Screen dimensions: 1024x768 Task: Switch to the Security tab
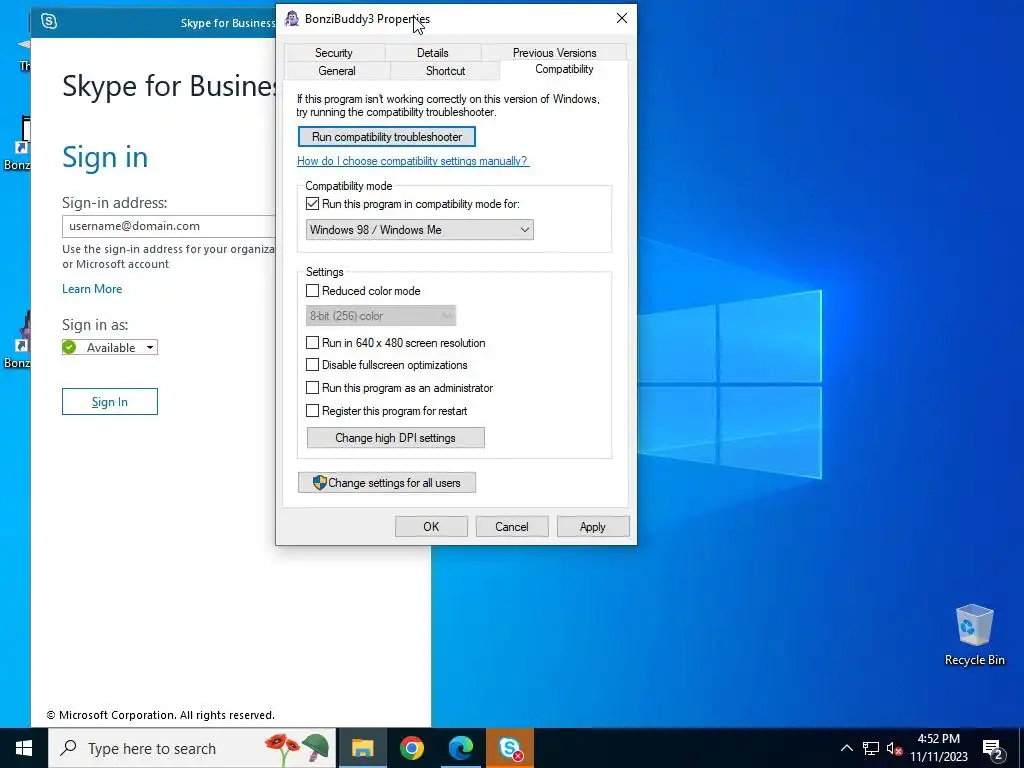coord(334,53)
